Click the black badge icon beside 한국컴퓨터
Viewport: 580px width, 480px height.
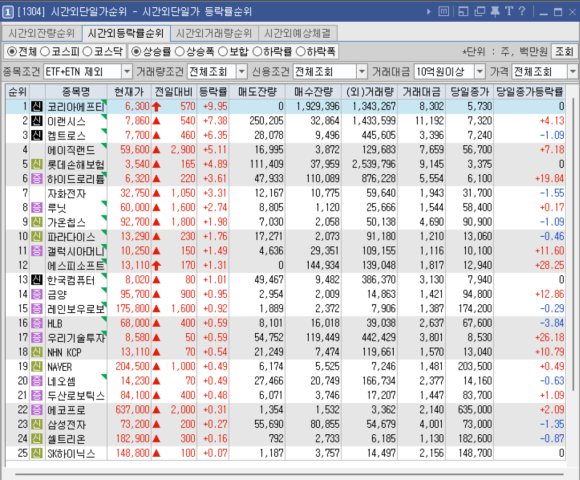click(x=37, y=280)
